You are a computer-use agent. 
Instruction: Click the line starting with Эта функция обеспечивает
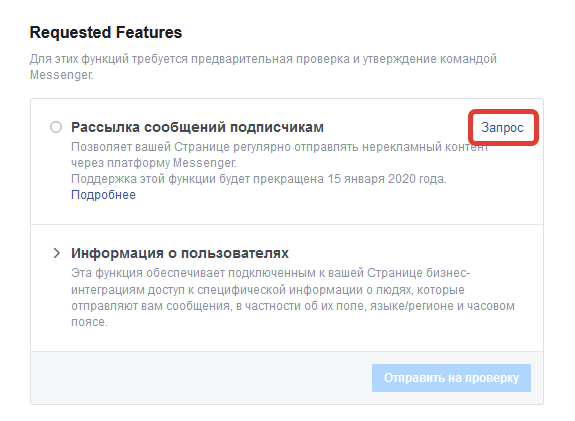271,273
